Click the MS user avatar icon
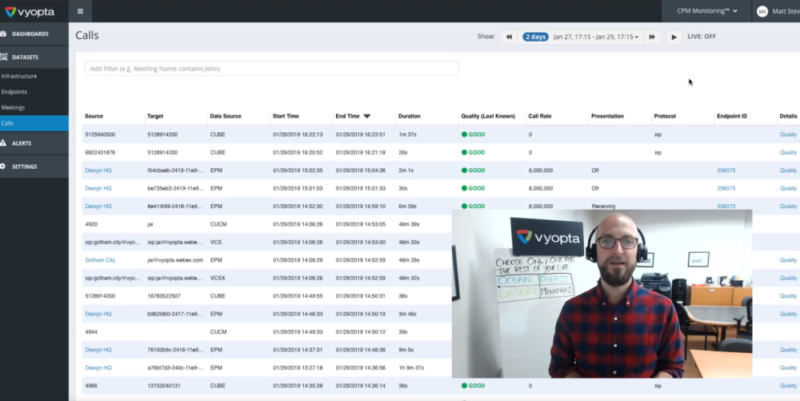The image size is (800, 401). pos(762,11)
